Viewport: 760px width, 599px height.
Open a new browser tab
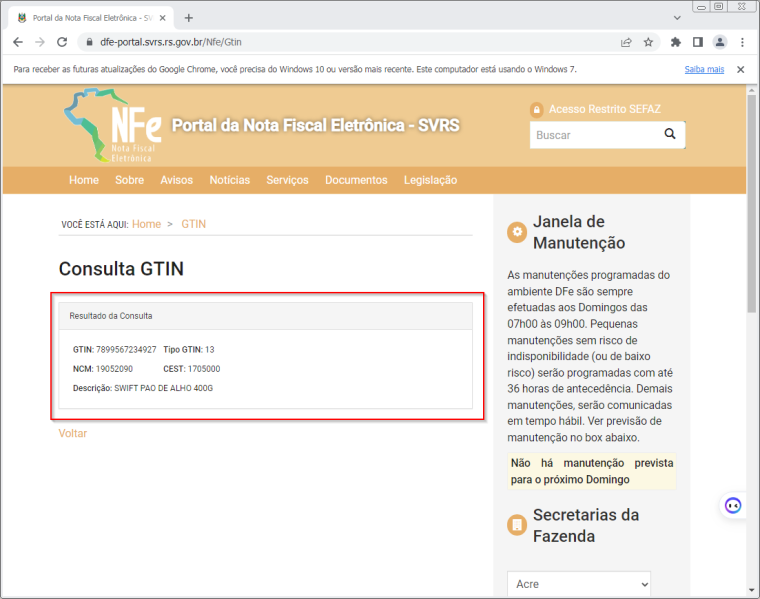189,18
